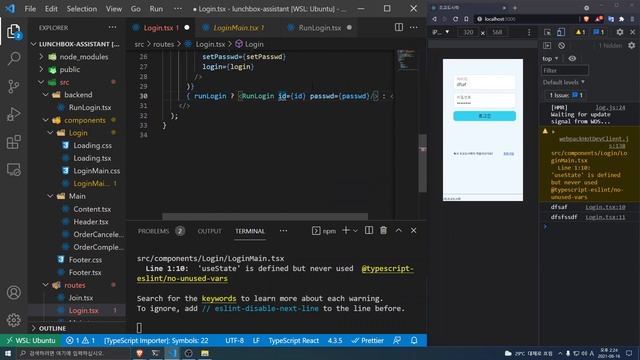Open Remote Explorer view

(13, 169)
